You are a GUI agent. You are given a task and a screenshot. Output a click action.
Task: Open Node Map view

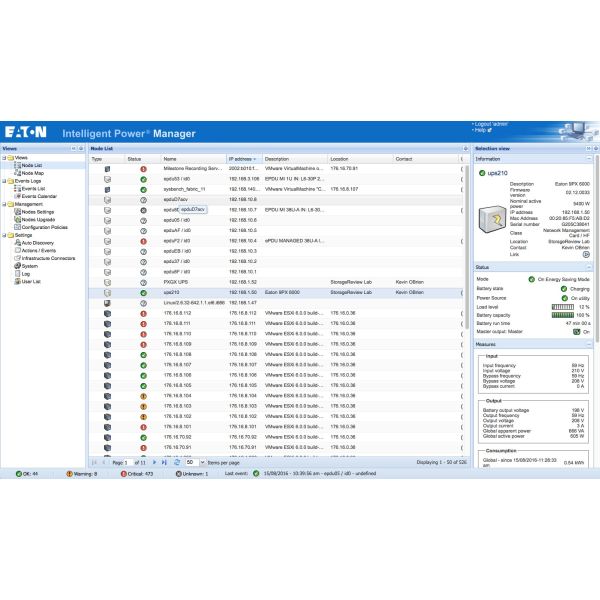(33, 173)
